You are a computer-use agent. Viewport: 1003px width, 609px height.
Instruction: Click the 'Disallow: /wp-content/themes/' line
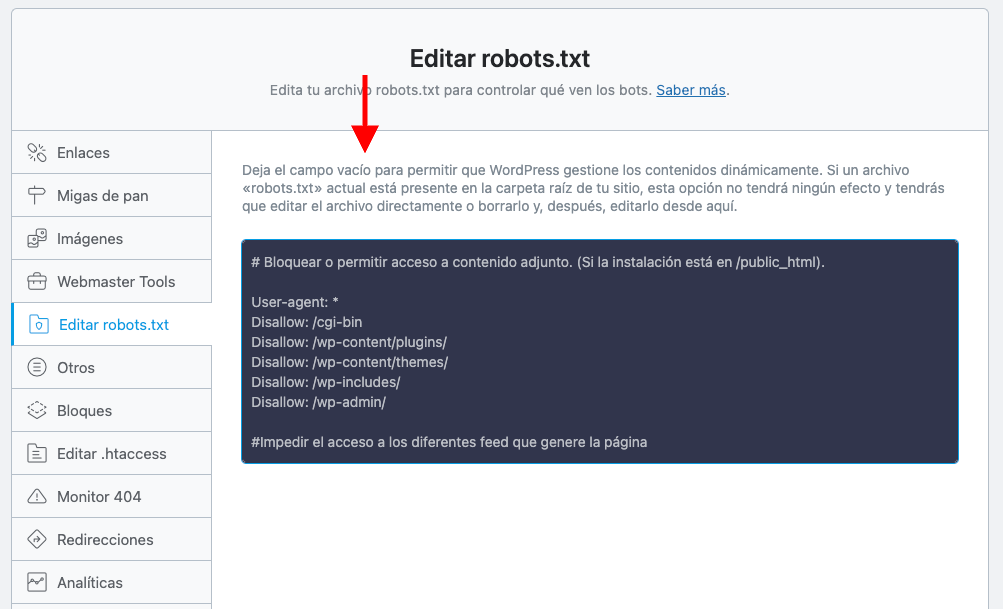pos(349,362)
